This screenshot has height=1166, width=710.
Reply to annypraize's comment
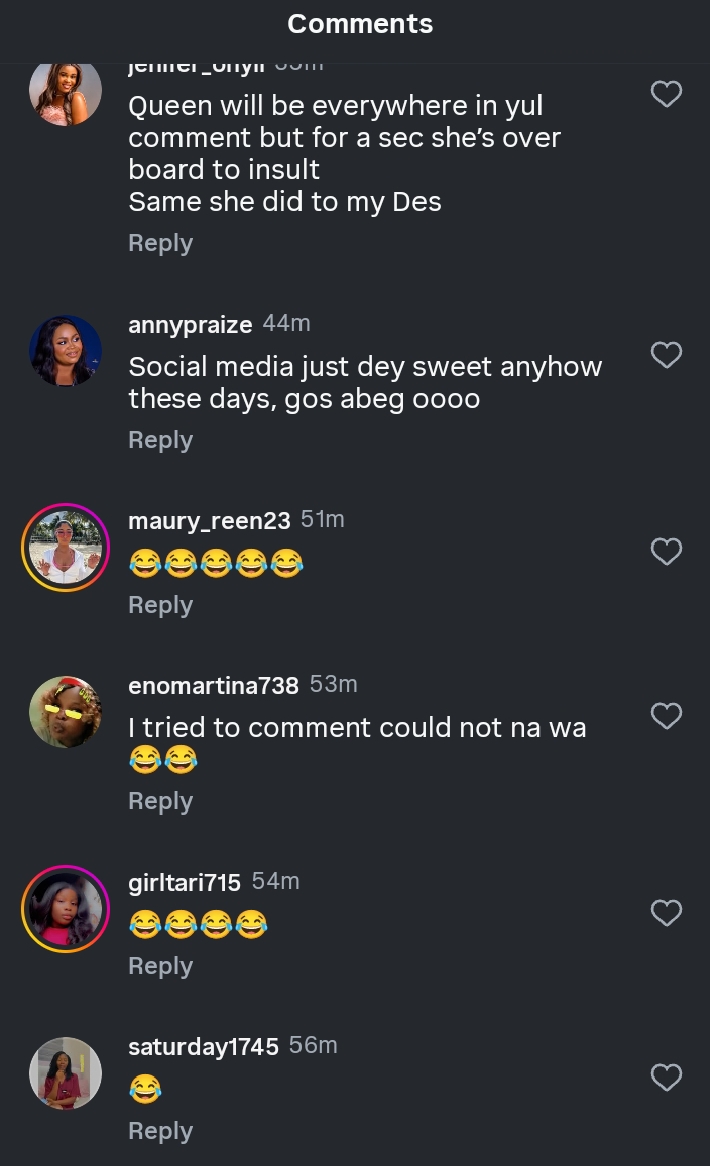pyautogui.click(x=160, y=440)
